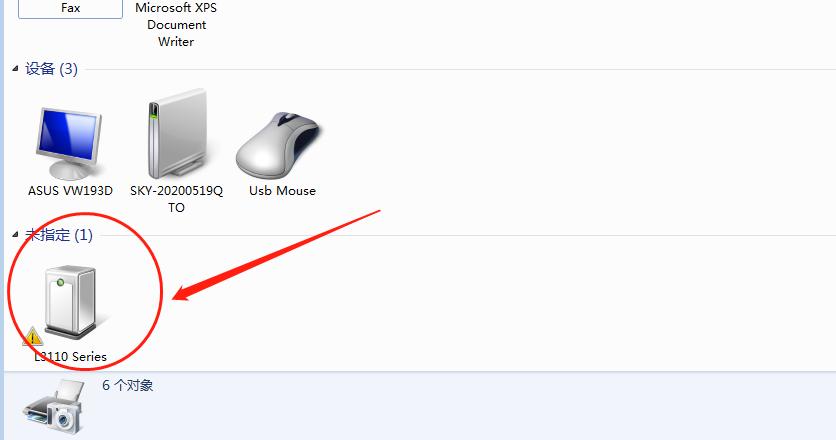Select the ASUS VW193D monitor icon
836x440 pixels.
click(x=69, y=143)
